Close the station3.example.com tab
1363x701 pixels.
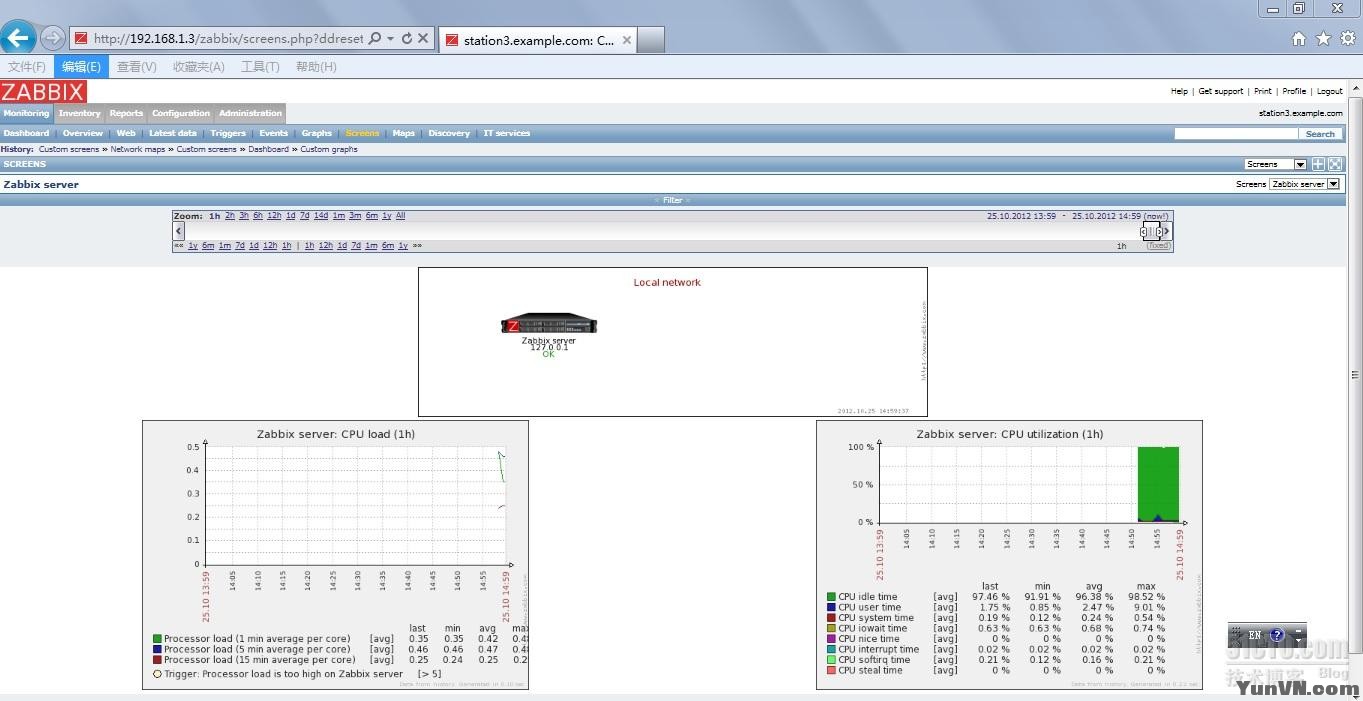click(627, 40)
